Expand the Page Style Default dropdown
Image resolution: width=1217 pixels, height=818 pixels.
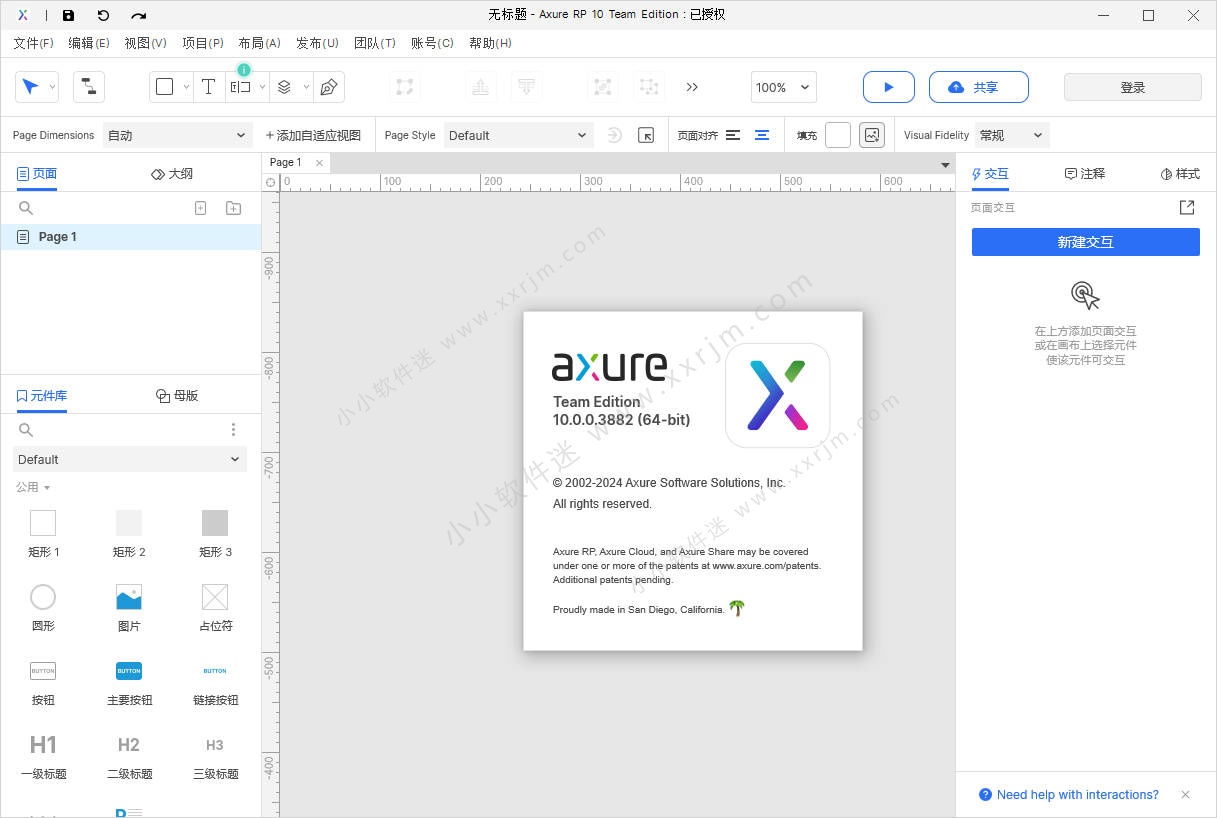pyautogui.click(x=517, y=135)
